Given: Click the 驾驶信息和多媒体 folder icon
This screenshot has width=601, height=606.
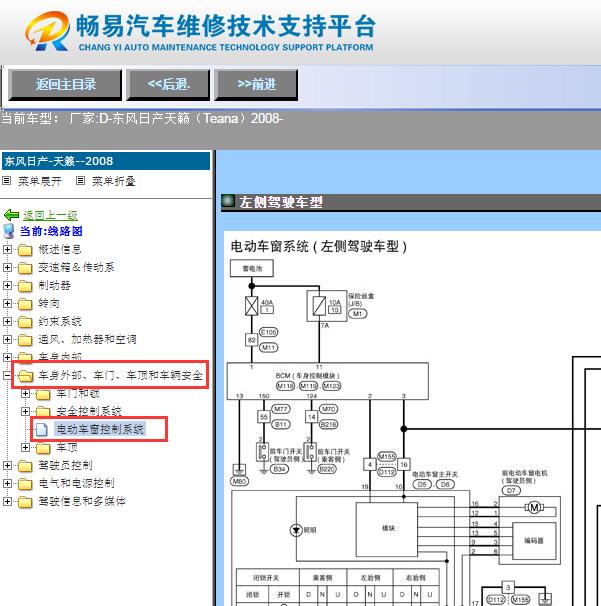Looking at the screenshot, I should (25, 502).
